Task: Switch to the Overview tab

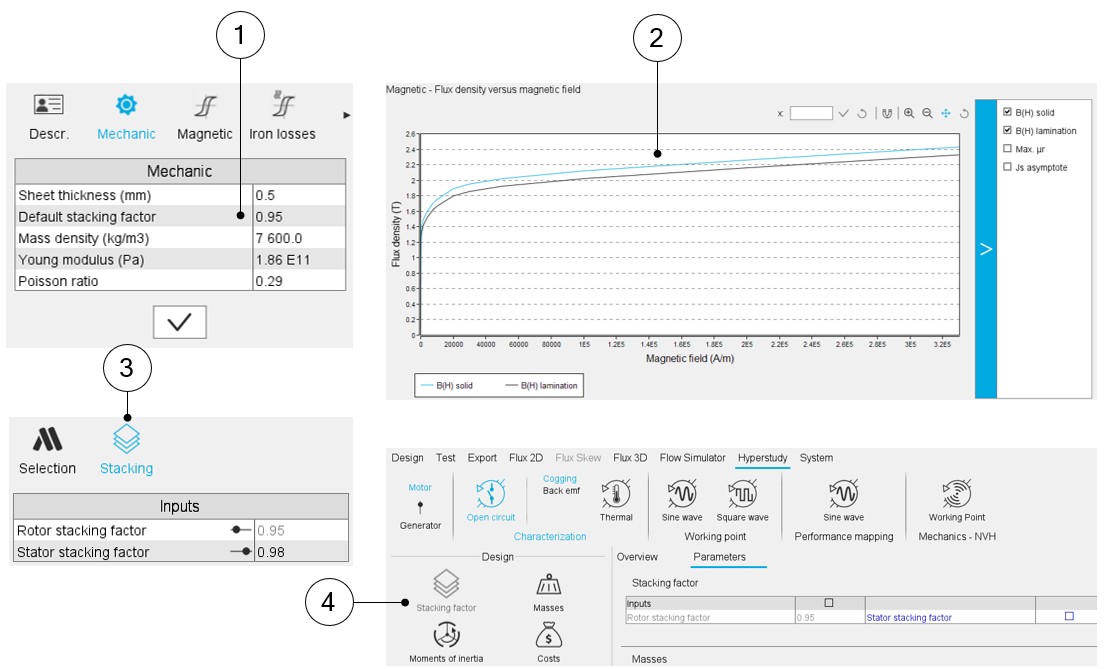Action: pyautogui.click(x=637, y=557)
